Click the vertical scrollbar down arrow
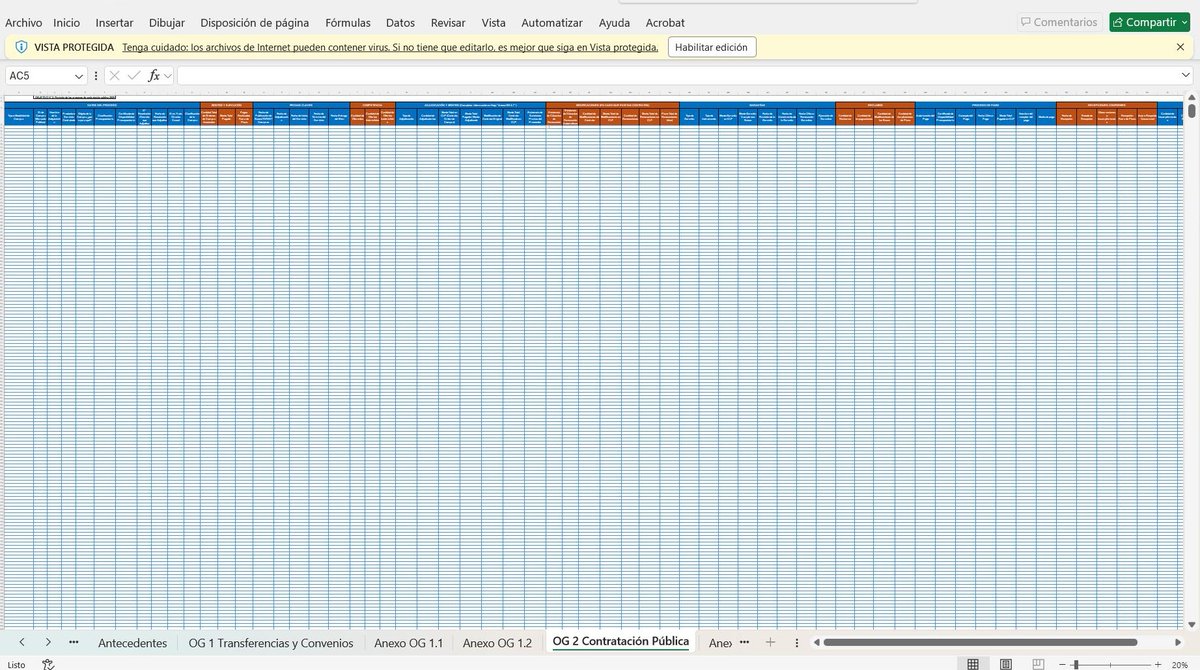Viewport: 1200px width, 670px height. [x=1191, y=625]
